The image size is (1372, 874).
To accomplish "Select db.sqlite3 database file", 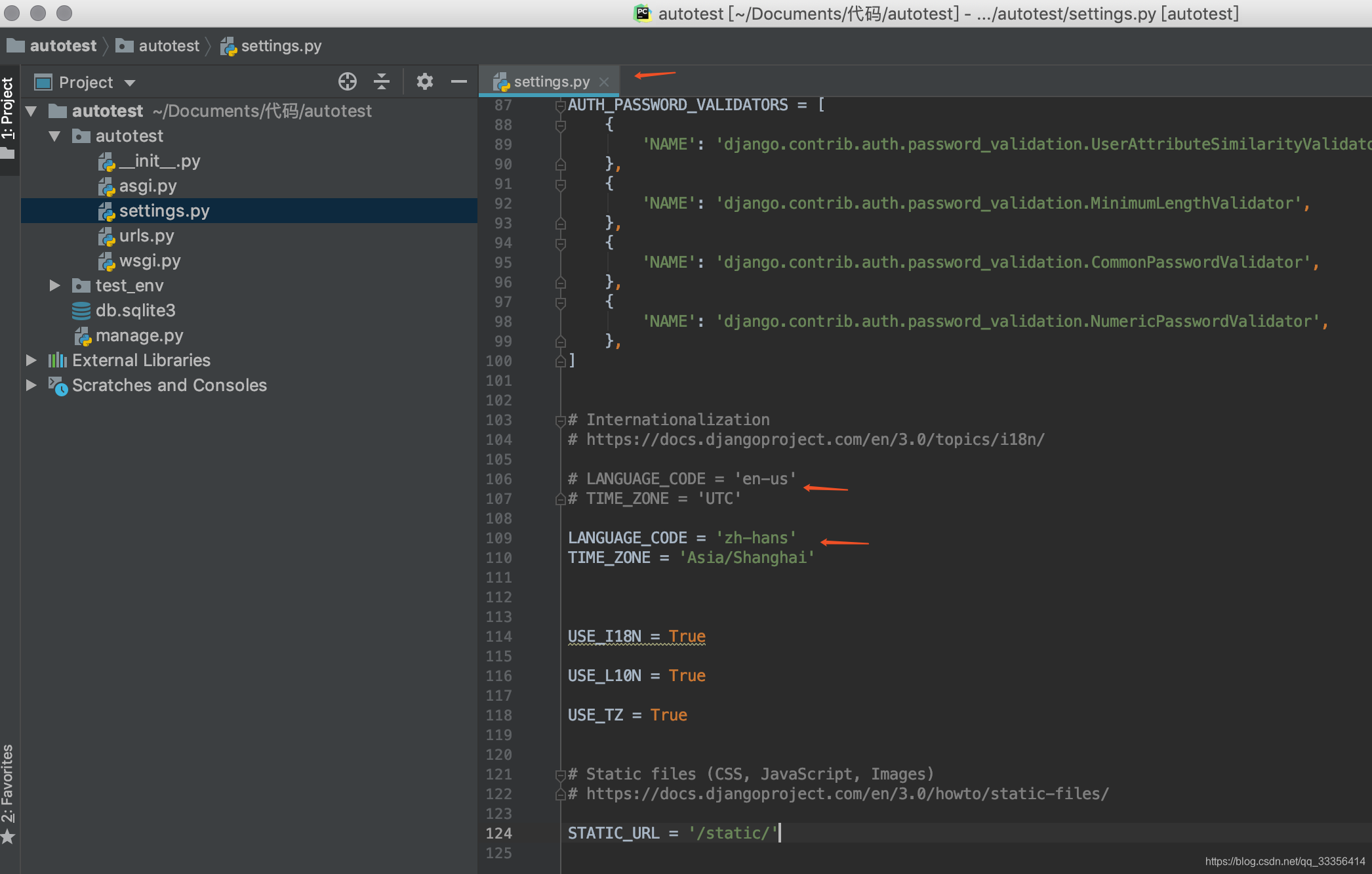I will coord(135,310).
